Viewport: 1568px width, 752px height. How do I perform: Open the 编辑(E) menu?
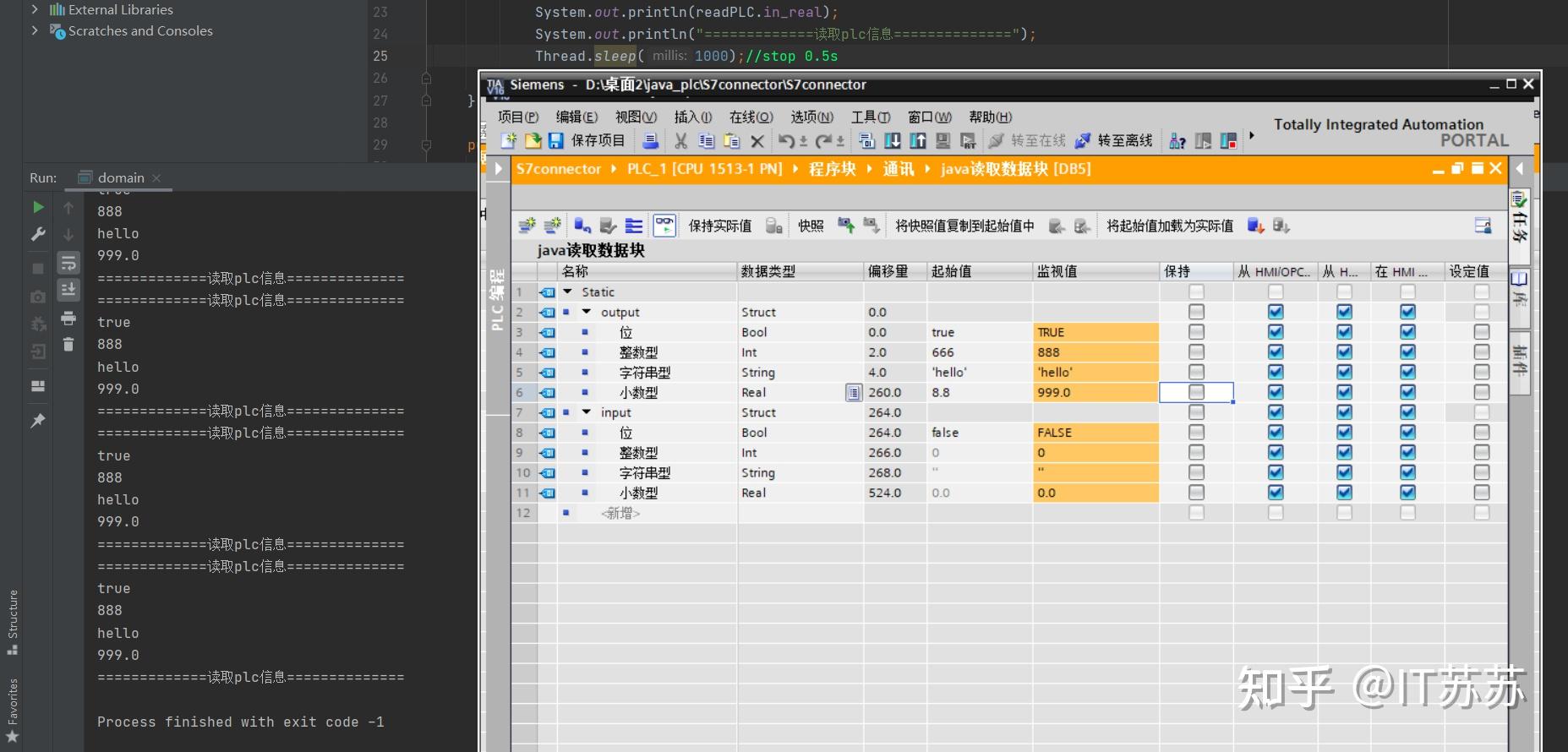click(x=576, y=117)
